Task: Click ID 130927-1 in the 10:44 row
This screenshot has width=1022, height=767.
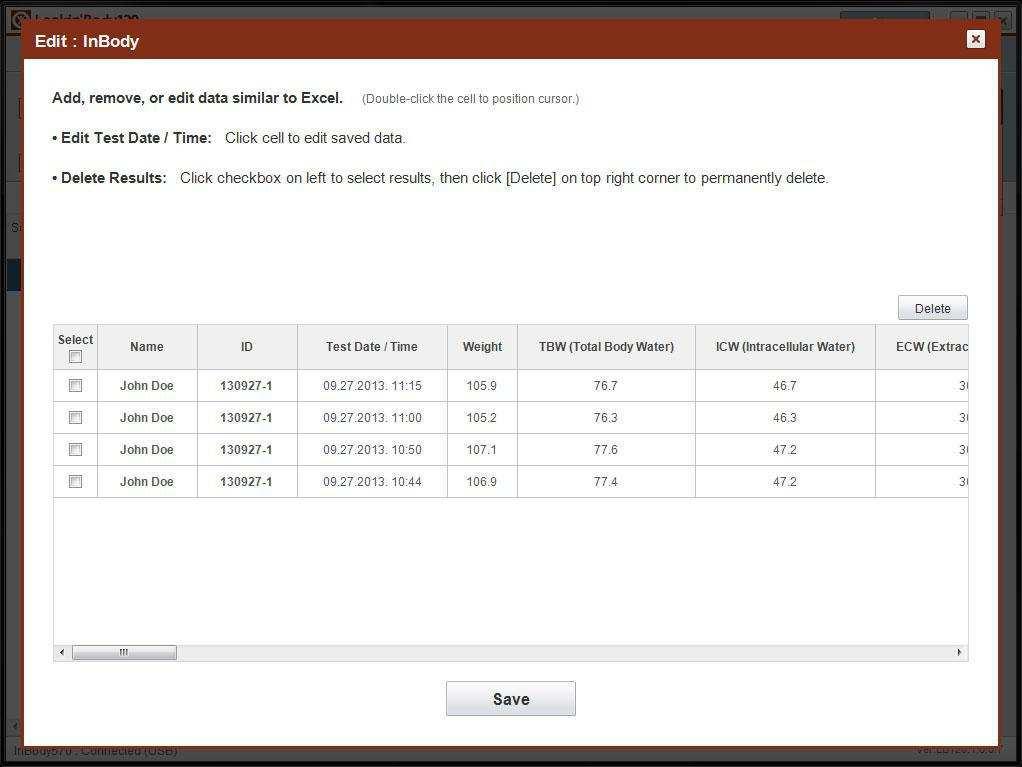Action: pyautogui.click(x=247, y=482)
